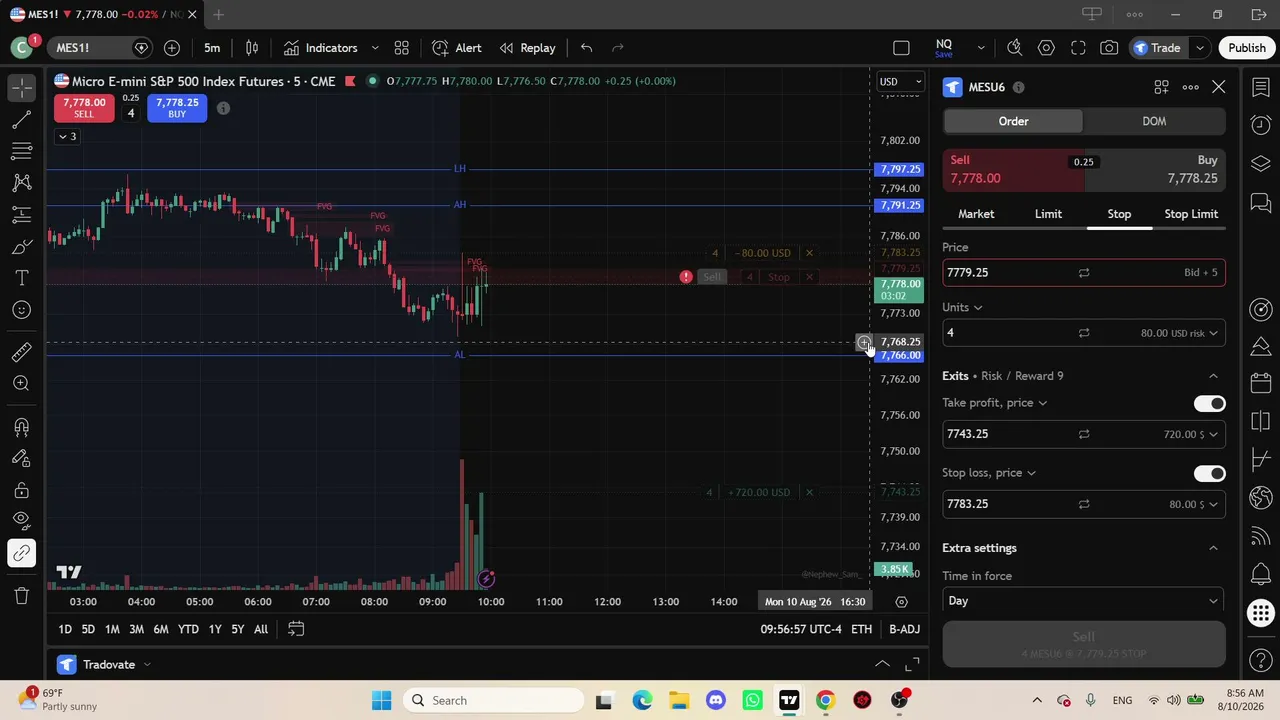
Task: Click the Trade button
Action: tap(1157, 48)
